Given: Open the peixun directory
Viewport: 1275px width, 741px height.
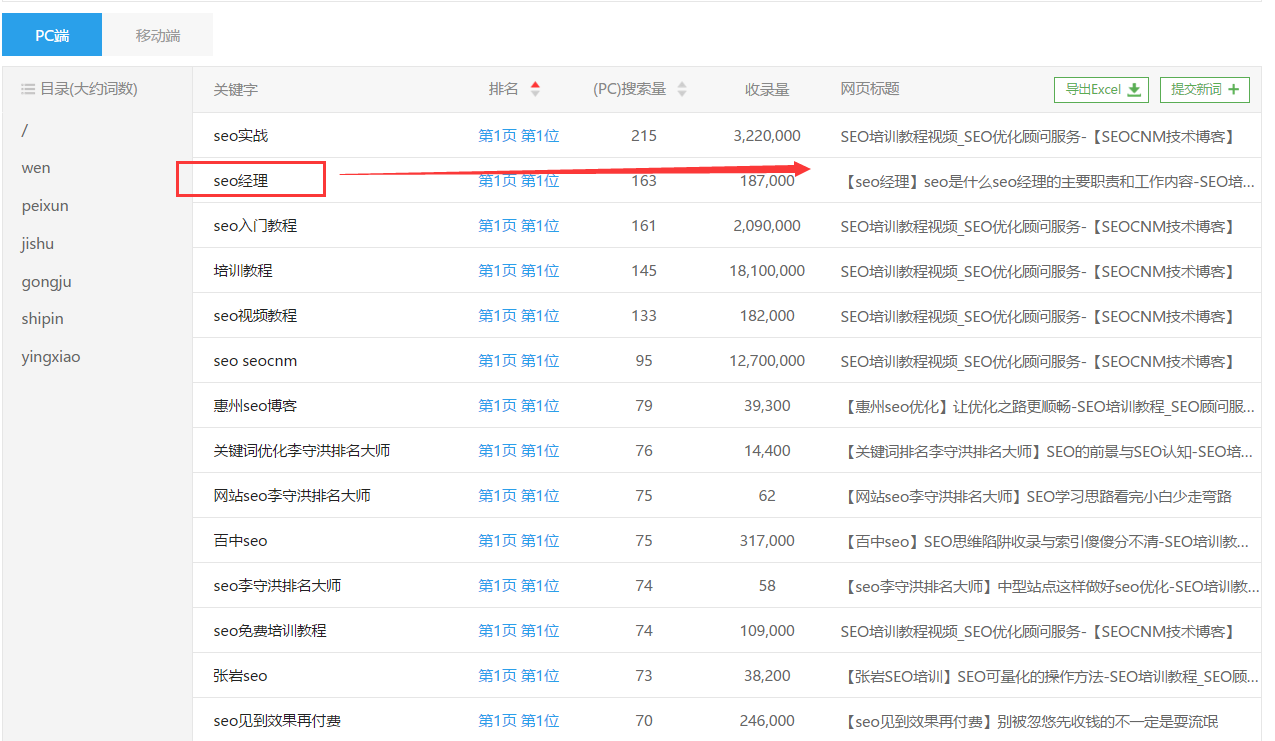Looking at the screenshot, I should tap(45, 206).
